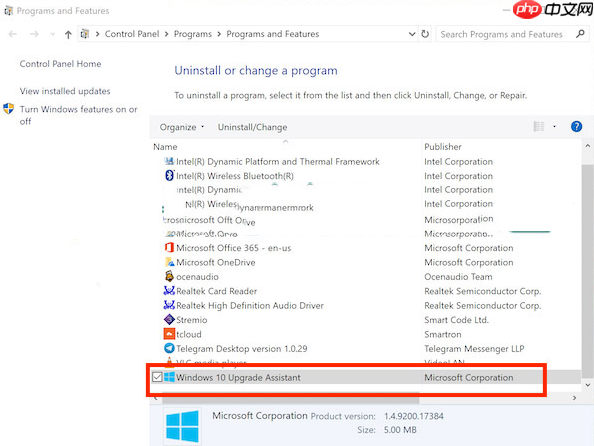Select Windows 10 Upgrade Assistant row text
594x446 pixels.
[x=238, y=377]
